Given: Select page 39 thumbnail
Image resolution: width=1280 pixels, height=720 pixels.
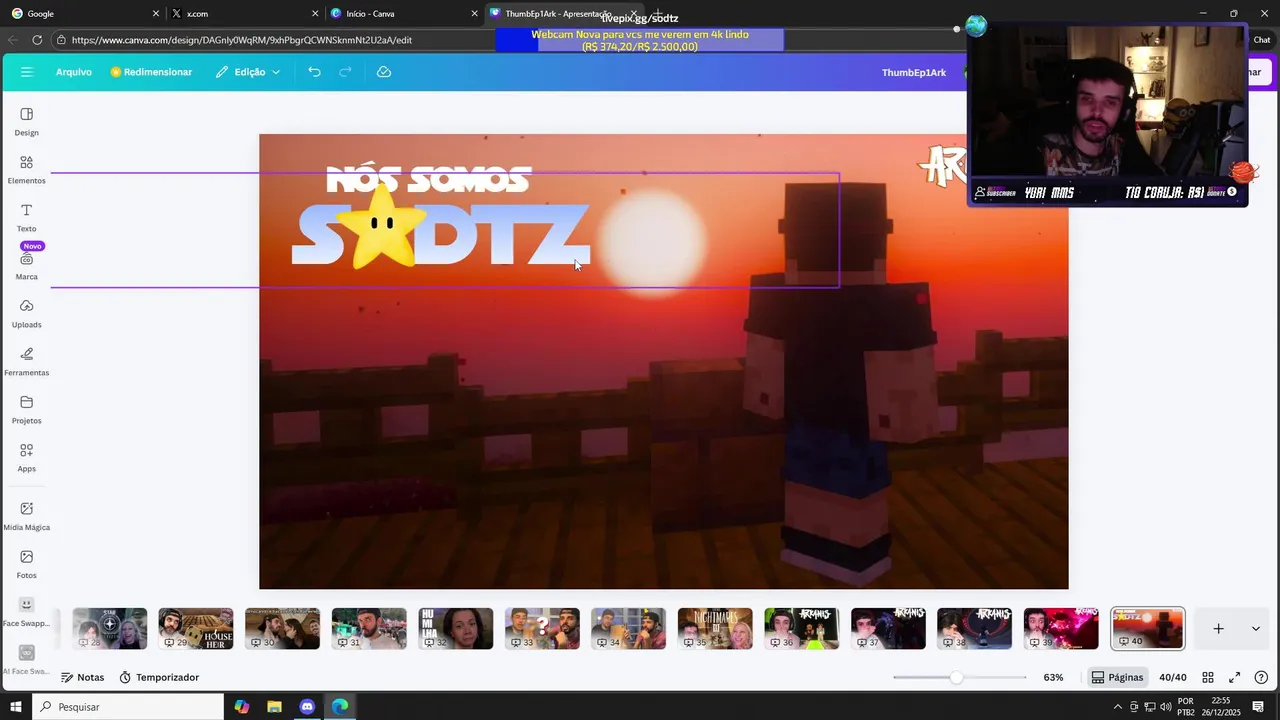Looking at the screenshot, I should (x=1061, y=628).
